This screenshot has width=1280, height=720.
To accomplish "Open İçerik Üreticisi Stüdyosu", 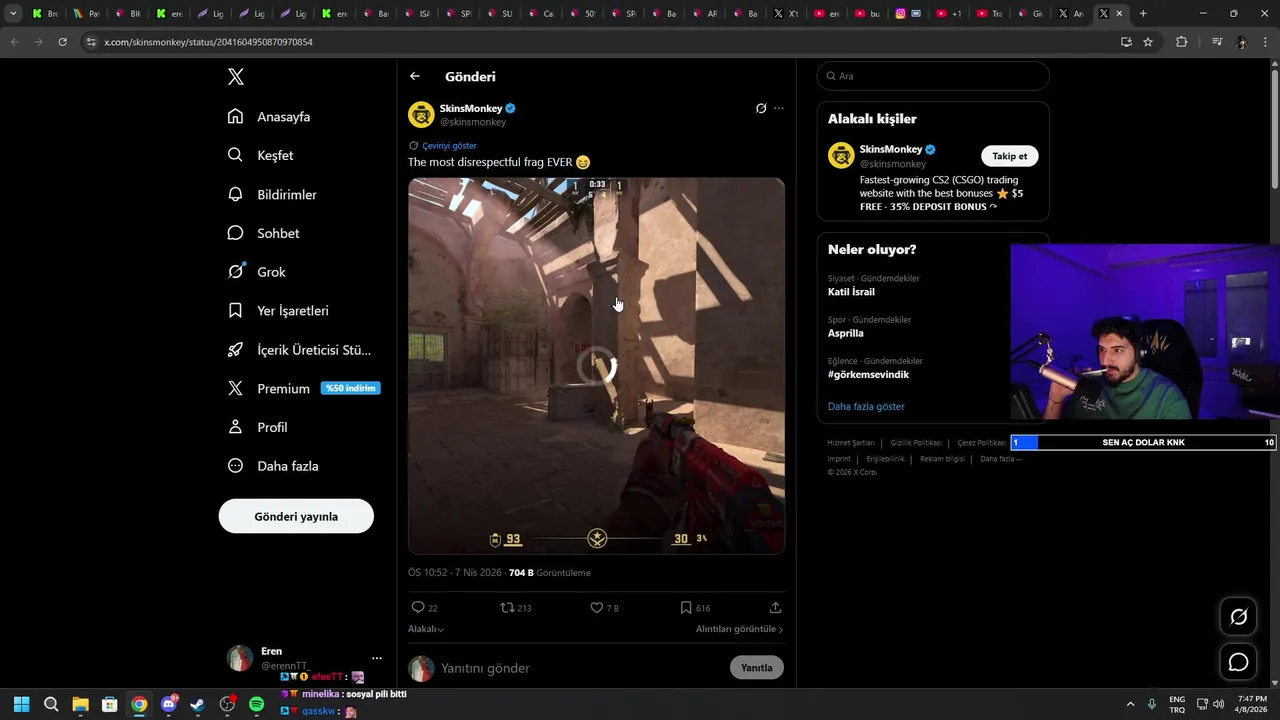I will click(299, 350).
